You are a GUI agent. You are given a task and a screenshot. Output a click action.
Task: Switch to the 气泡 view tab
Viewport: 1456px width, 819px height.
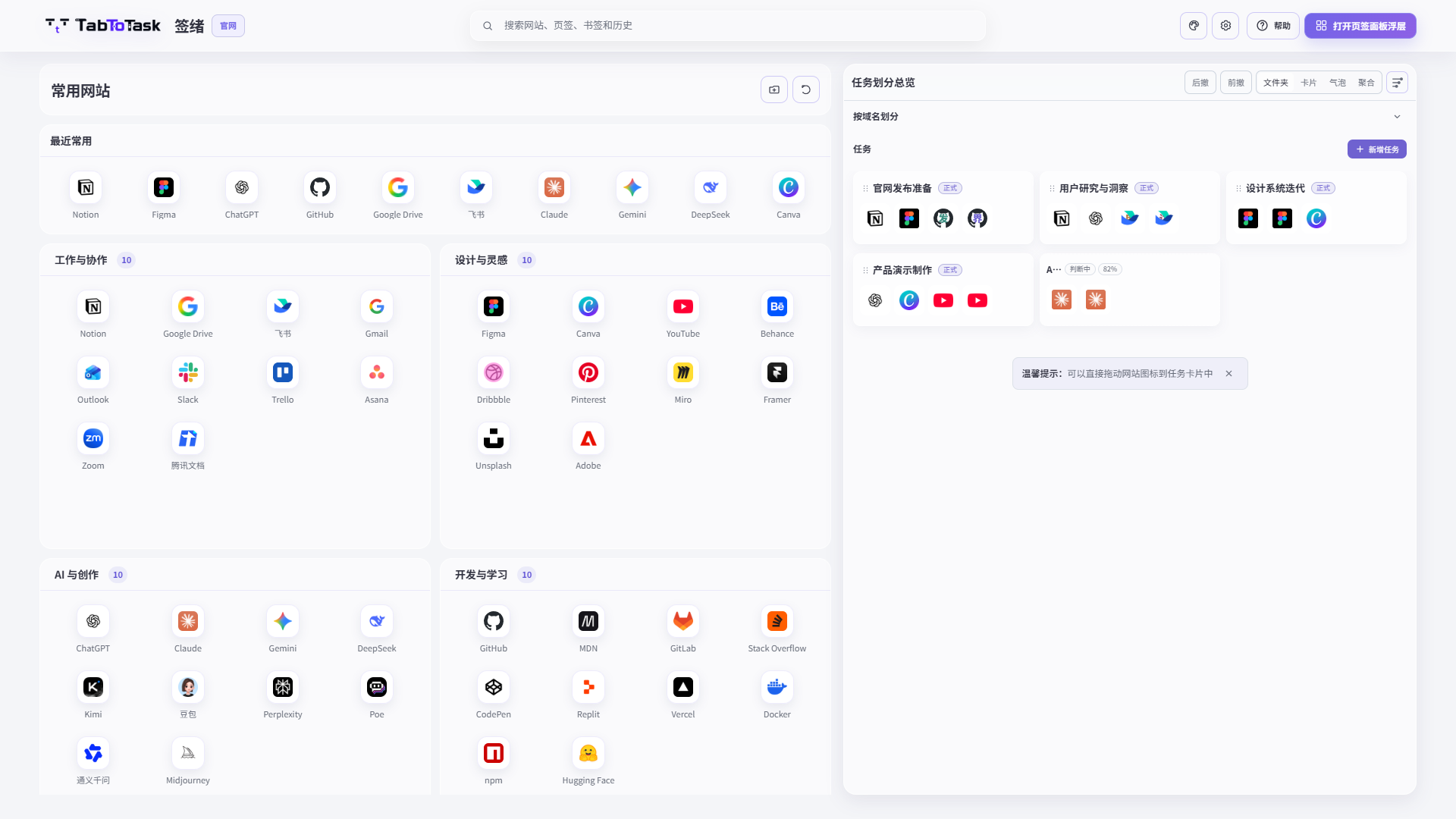pyautogui.click(x=1338, y=83)
